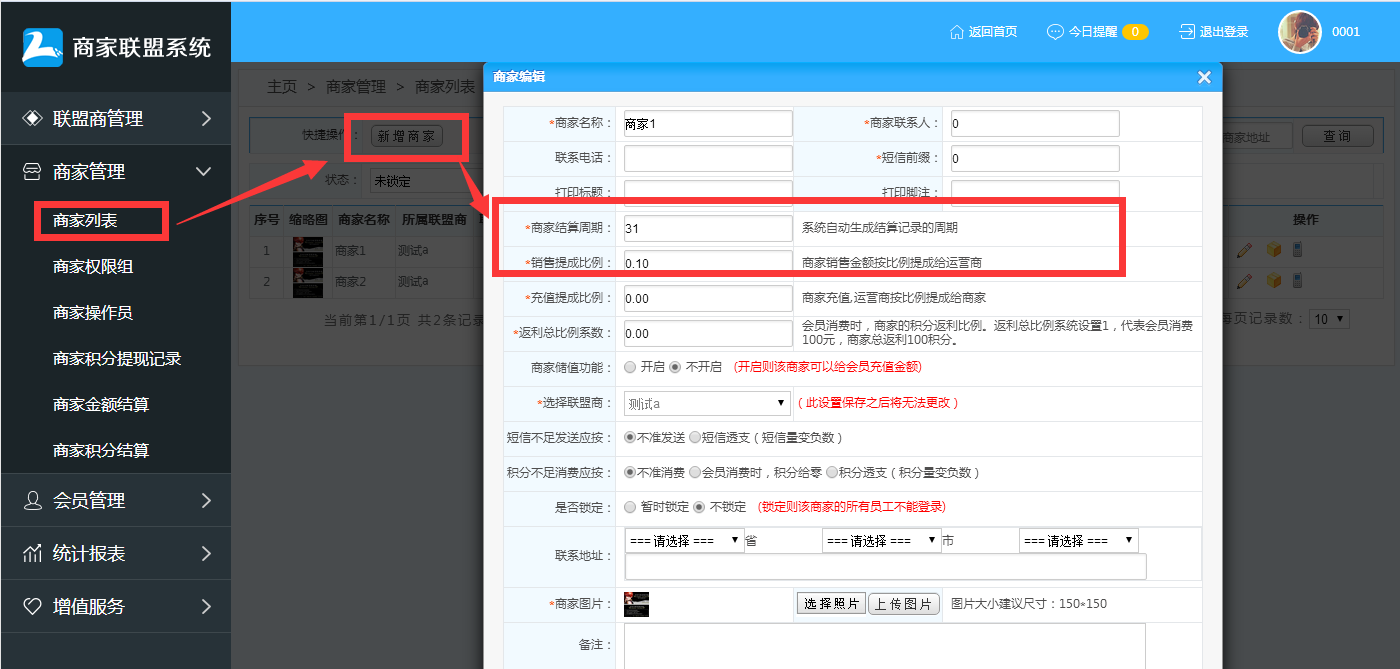Open 今日提醒 via the speech bubble icon
Image resolution: width=1400 pixels, height=669 pixels.
click(1054, 31)
